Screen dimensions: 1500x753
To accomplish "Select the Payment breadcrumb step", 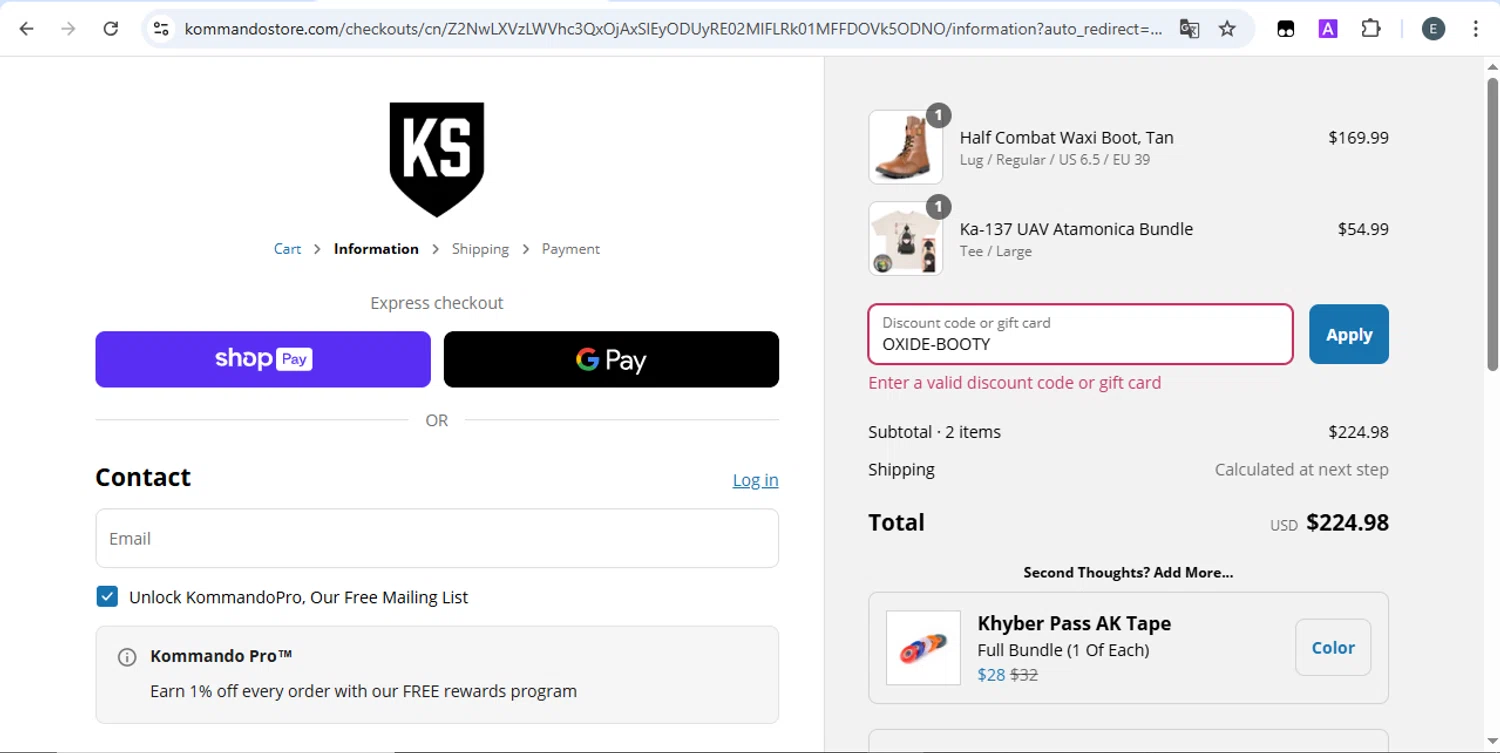I will 571,249.
